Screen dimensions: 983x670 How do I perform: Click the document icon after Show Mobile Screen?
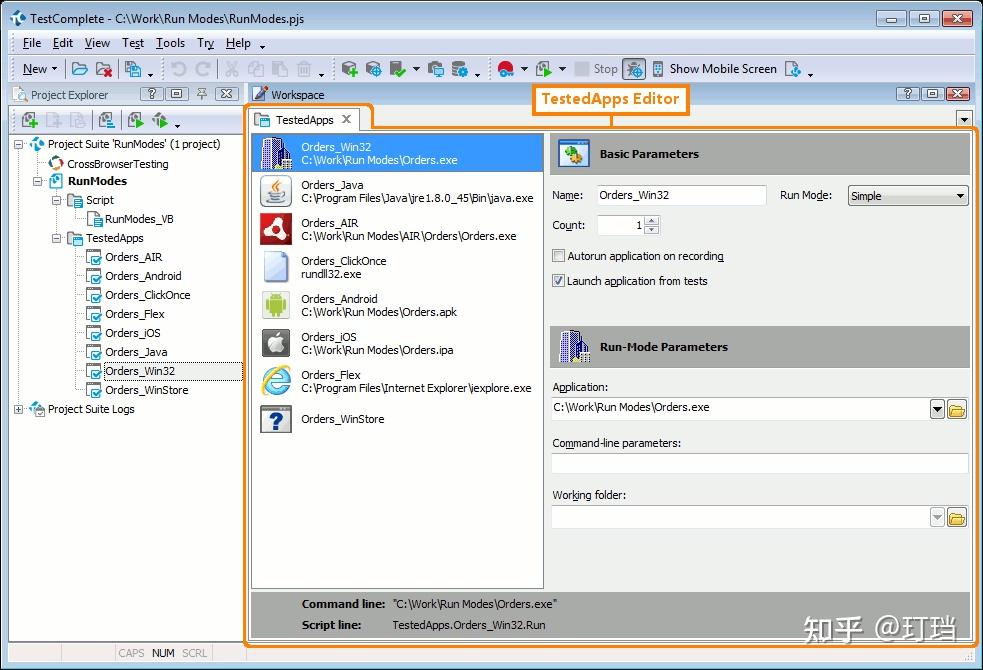pos(793,69)
